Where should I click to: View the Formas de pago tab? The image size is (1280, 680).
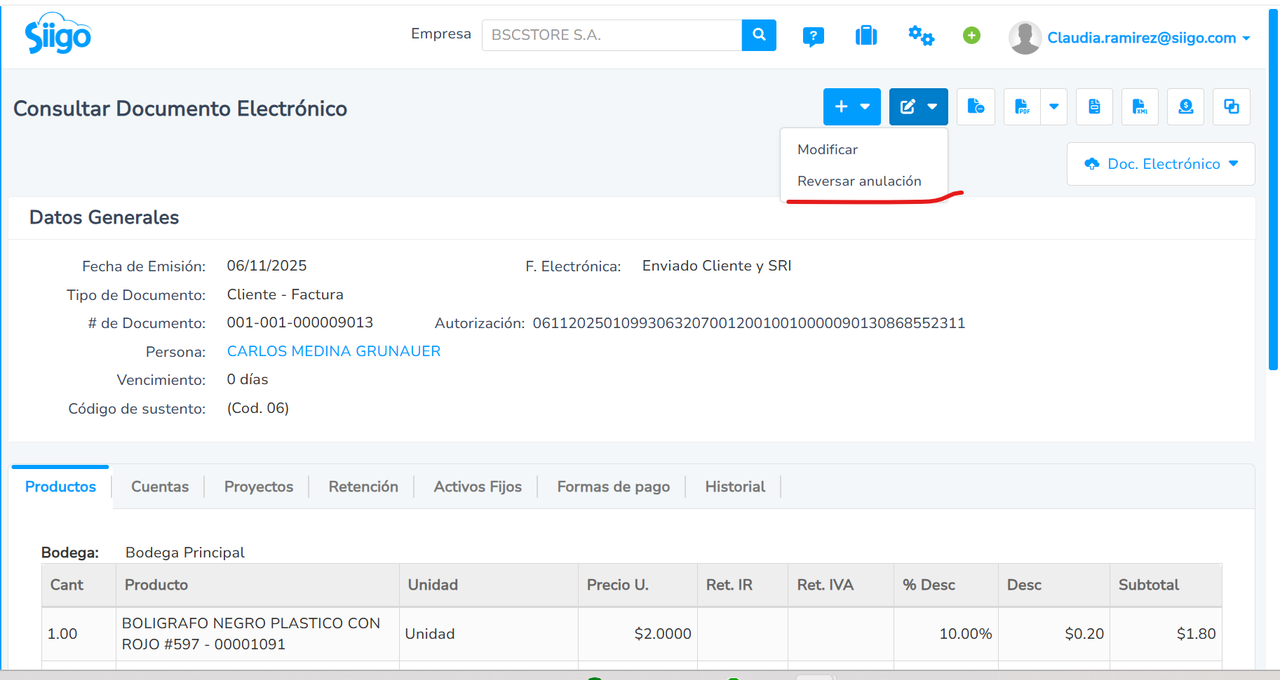pos(613,487)
